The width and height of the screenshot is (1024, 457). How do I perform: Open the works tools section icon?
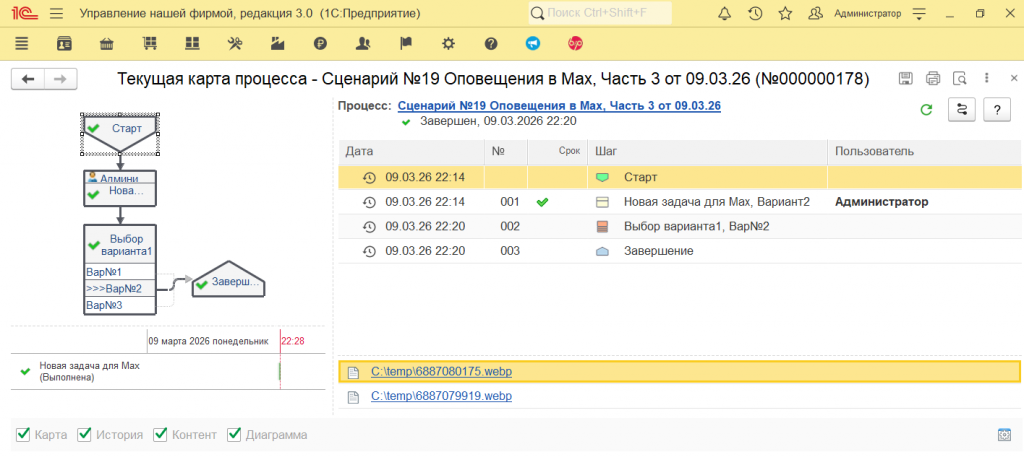click(235, 44)
